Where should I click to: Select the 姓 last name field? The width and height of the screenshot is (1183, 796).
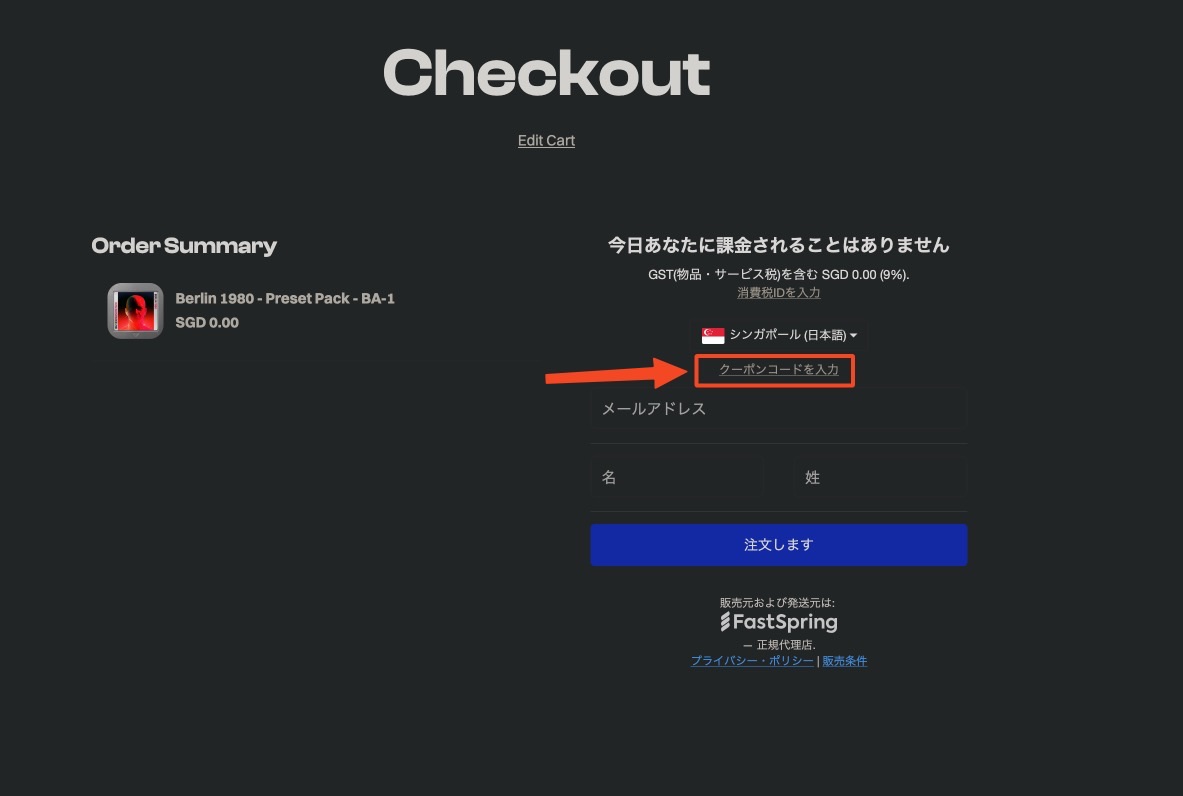[880, 478]
